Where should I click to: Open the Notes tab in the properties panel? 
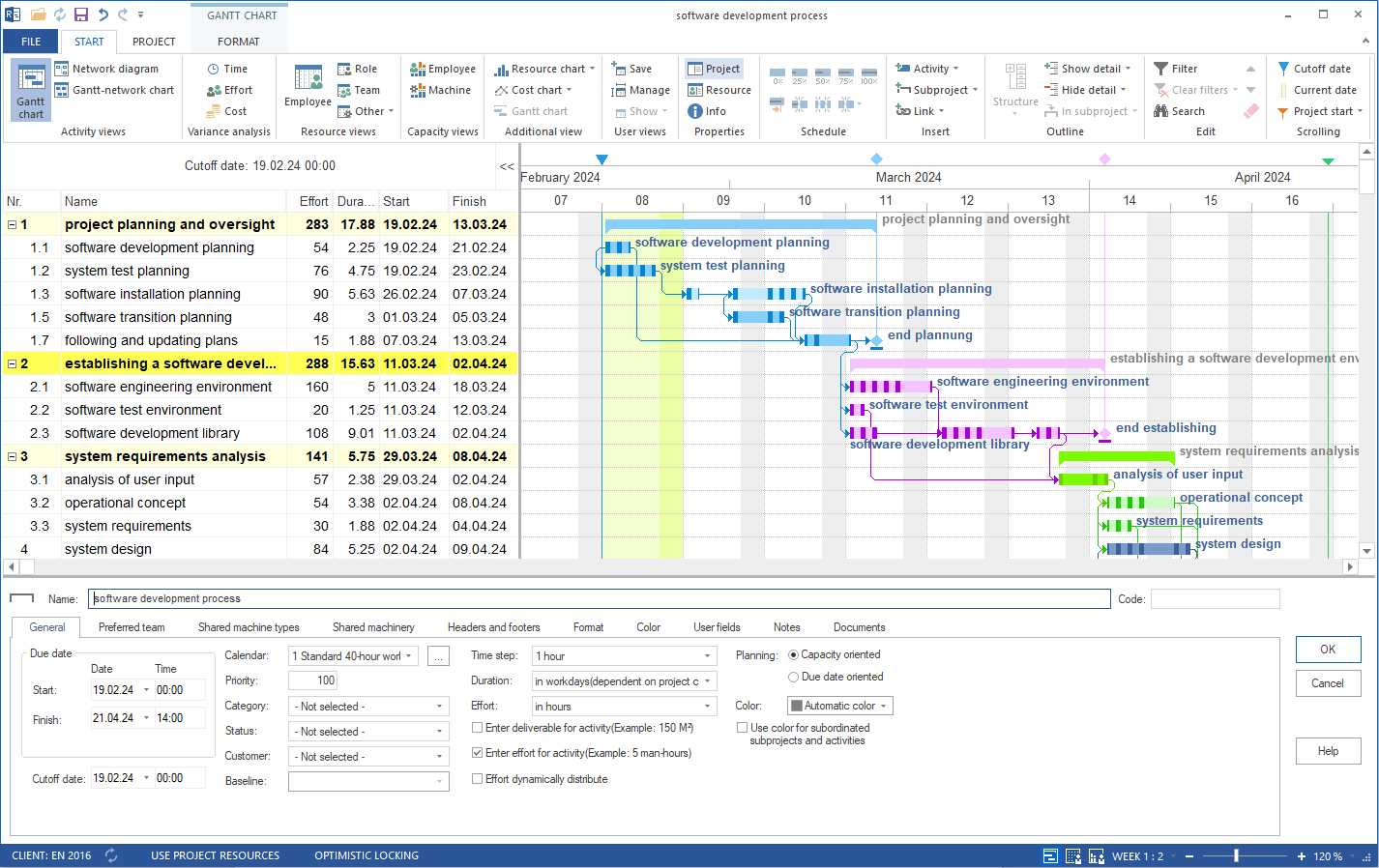click(x=786, y=626)
